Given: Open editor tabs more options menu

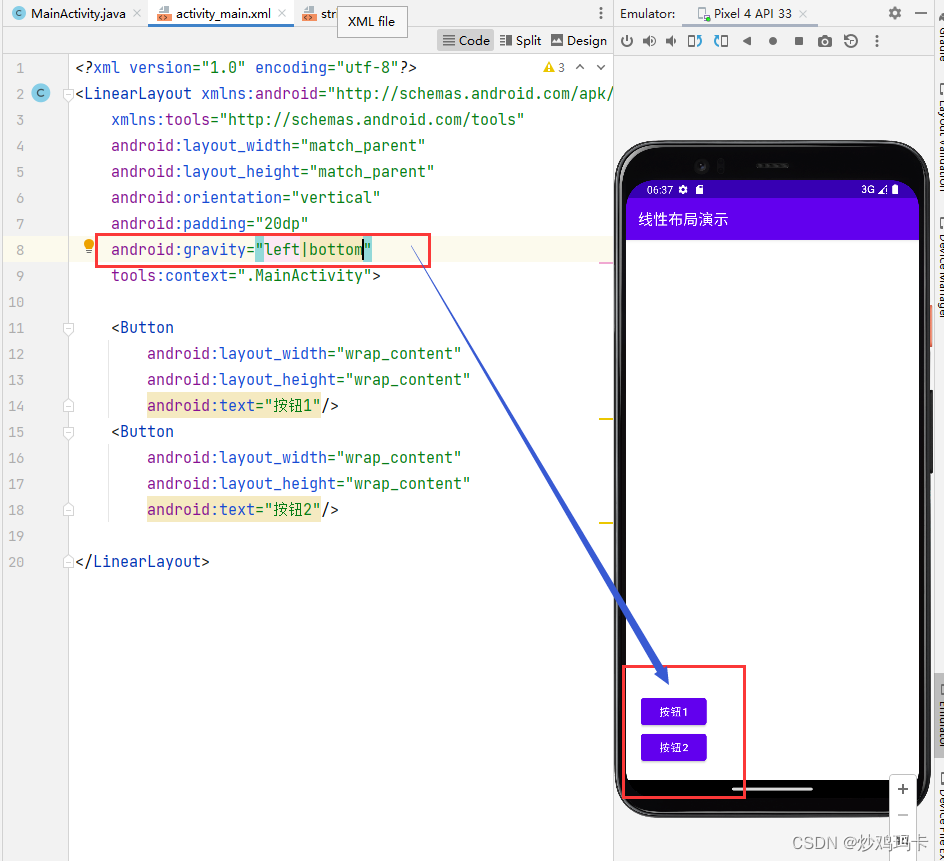Looking at the screenshot, I should pos(600,13).
